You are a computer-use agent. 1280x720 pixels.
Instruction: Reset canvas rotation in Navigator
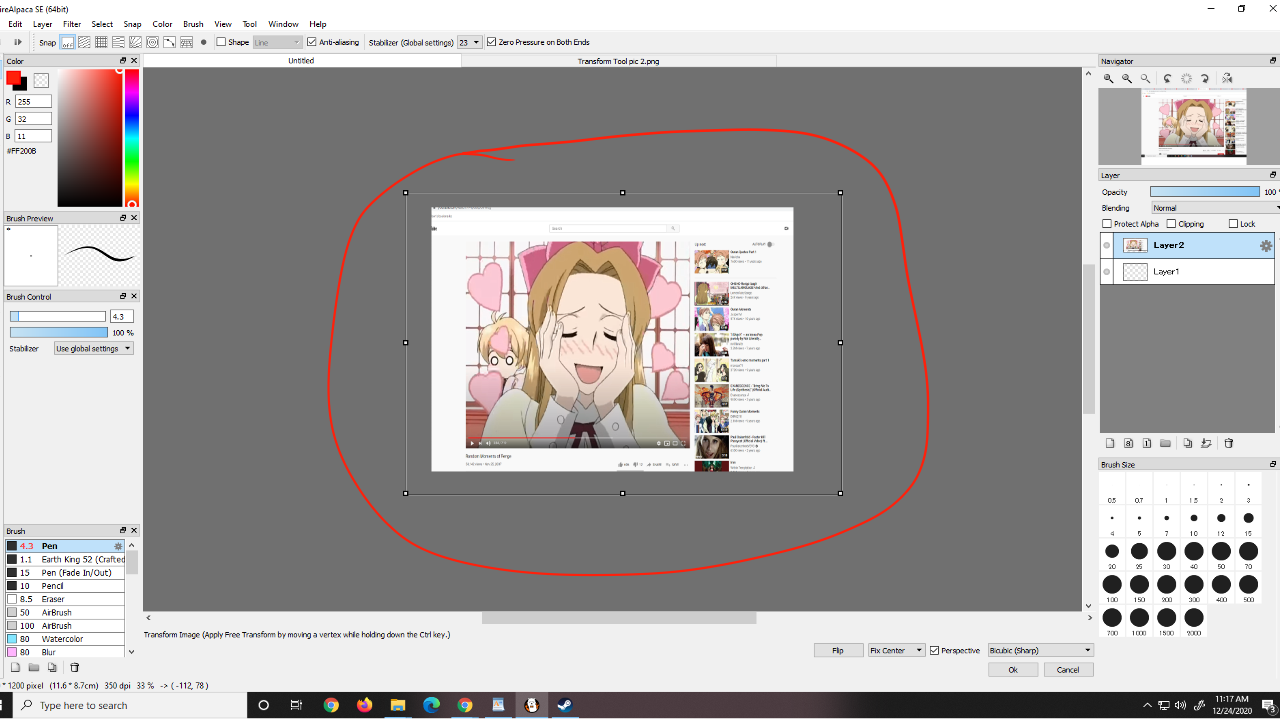[1187, 78]
